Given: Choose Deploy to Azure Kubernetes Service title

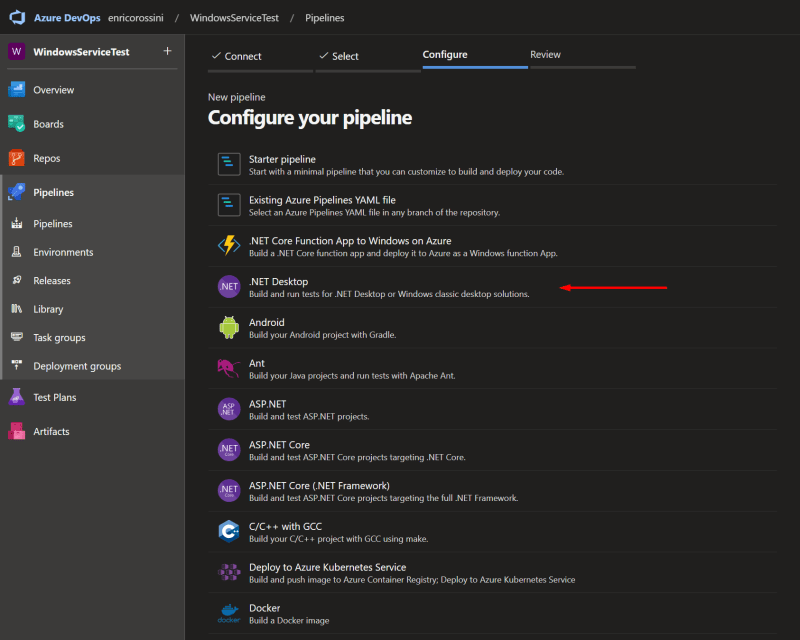Looking at the screenshot, I should point(328,568).
